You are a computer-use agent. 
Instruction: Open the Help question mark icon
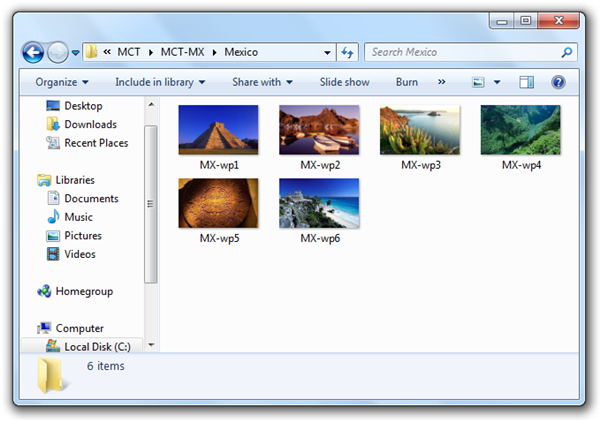pyautogui.click(x=559, y=82)
